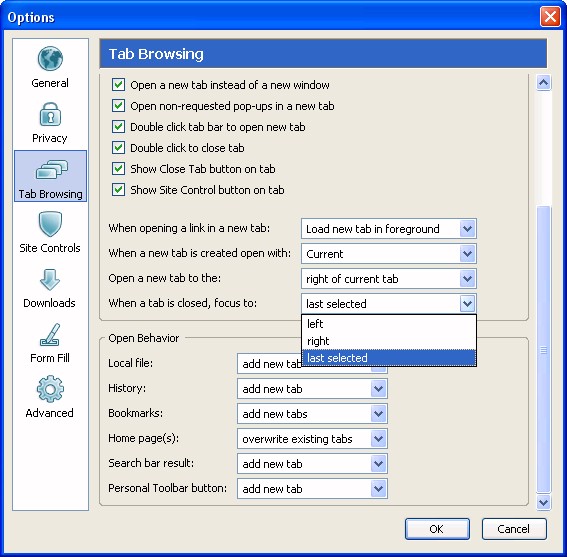Click the Cancel button

coord(514,529)
